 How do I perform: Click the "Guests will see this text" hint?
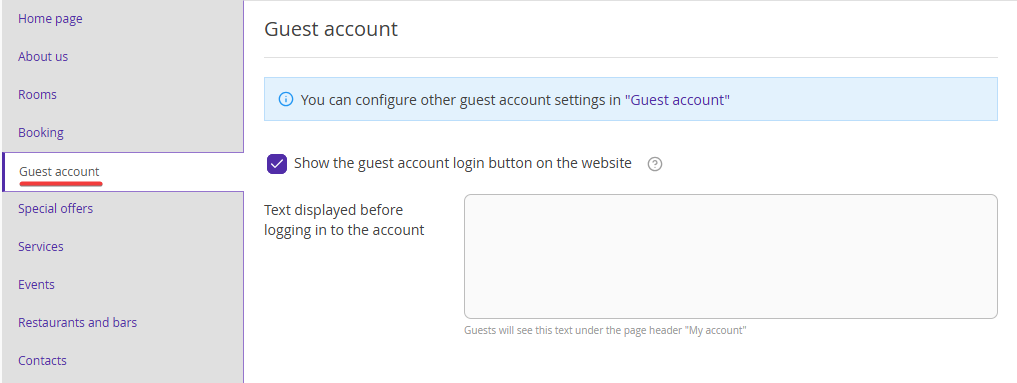pyautogui.click(x=605, y=331)
